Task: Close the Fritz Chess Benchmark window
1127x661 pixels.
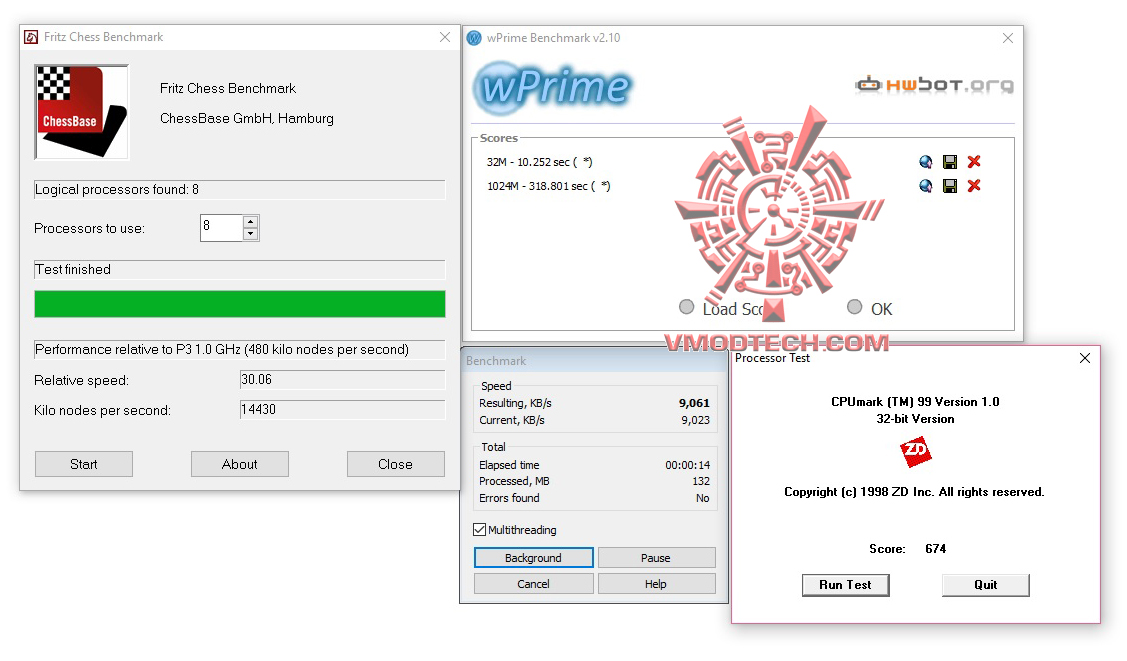Action: [x=445, y=37]
